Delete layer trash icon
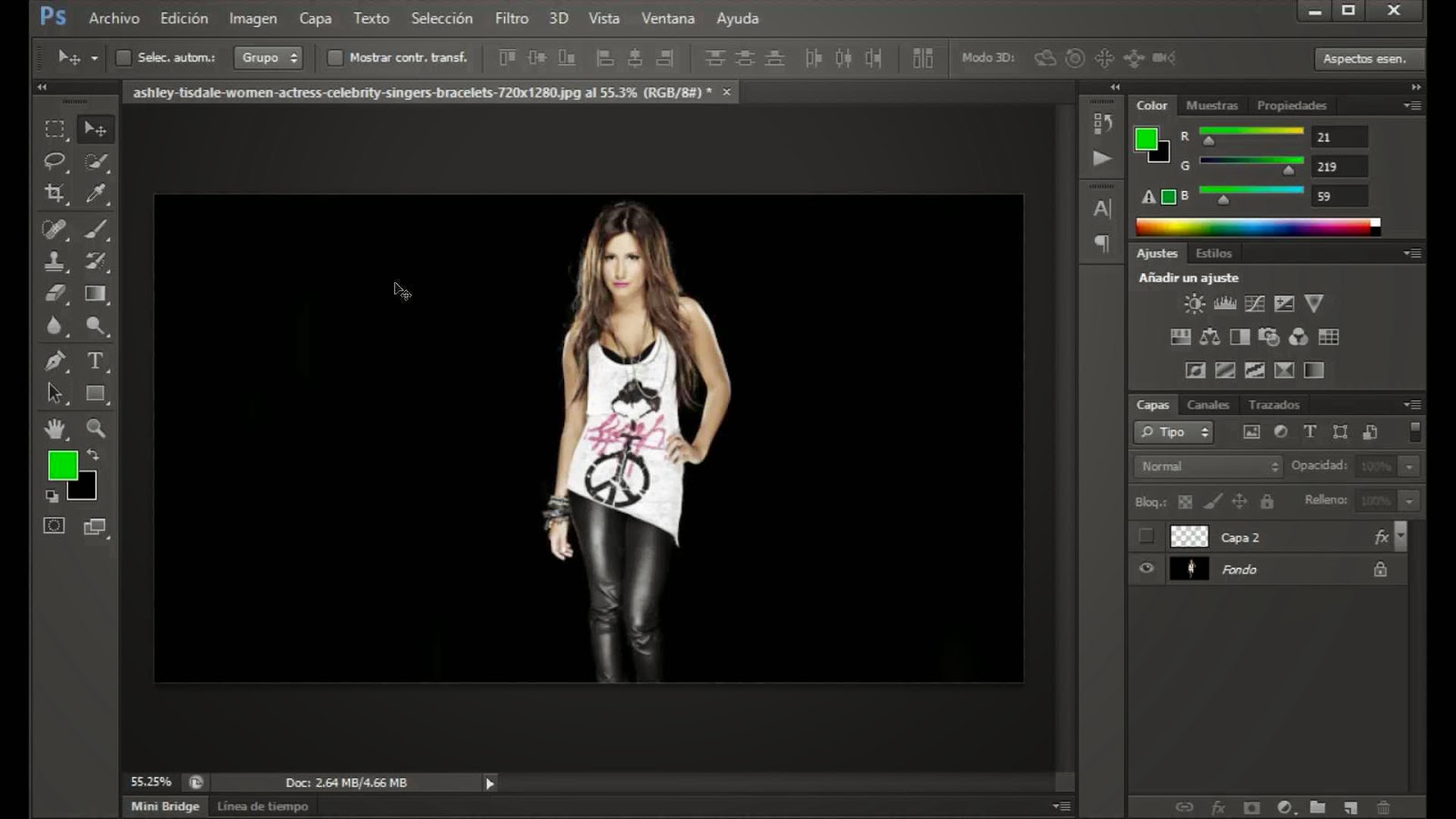Image resolution: width=1456 pixels, height=819 pixels. [x=1383, y=807]
